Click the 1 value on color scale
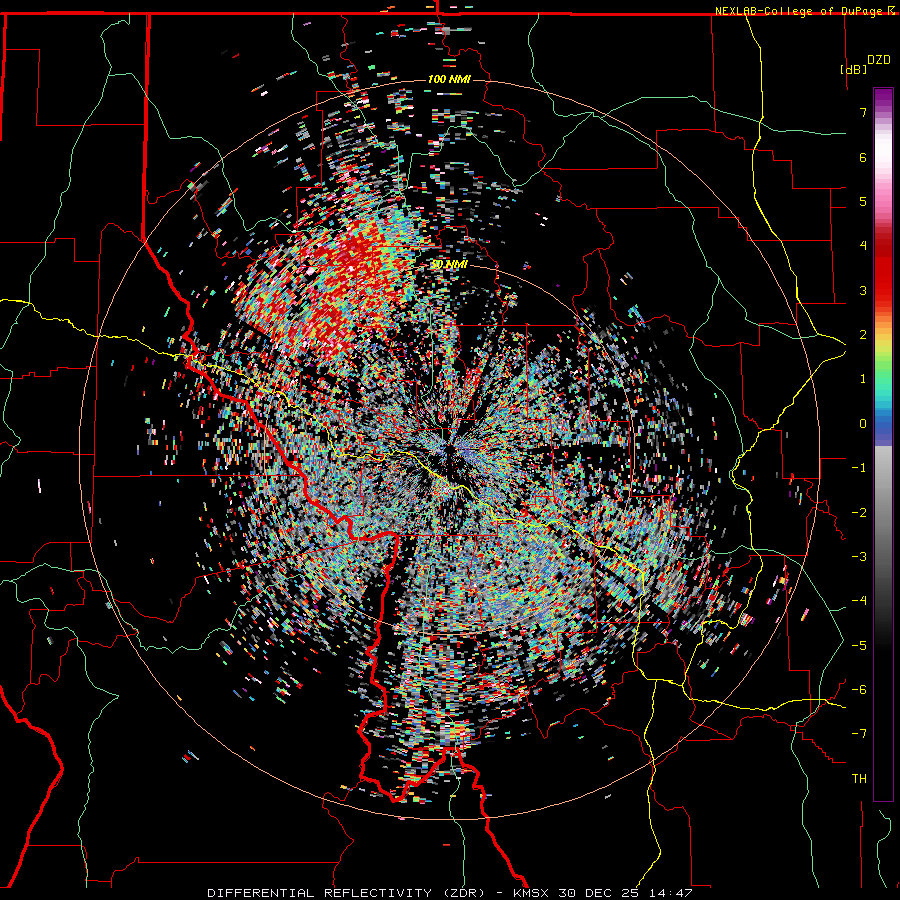The width and height of the screenshot is (900, 900). (863, 379)
